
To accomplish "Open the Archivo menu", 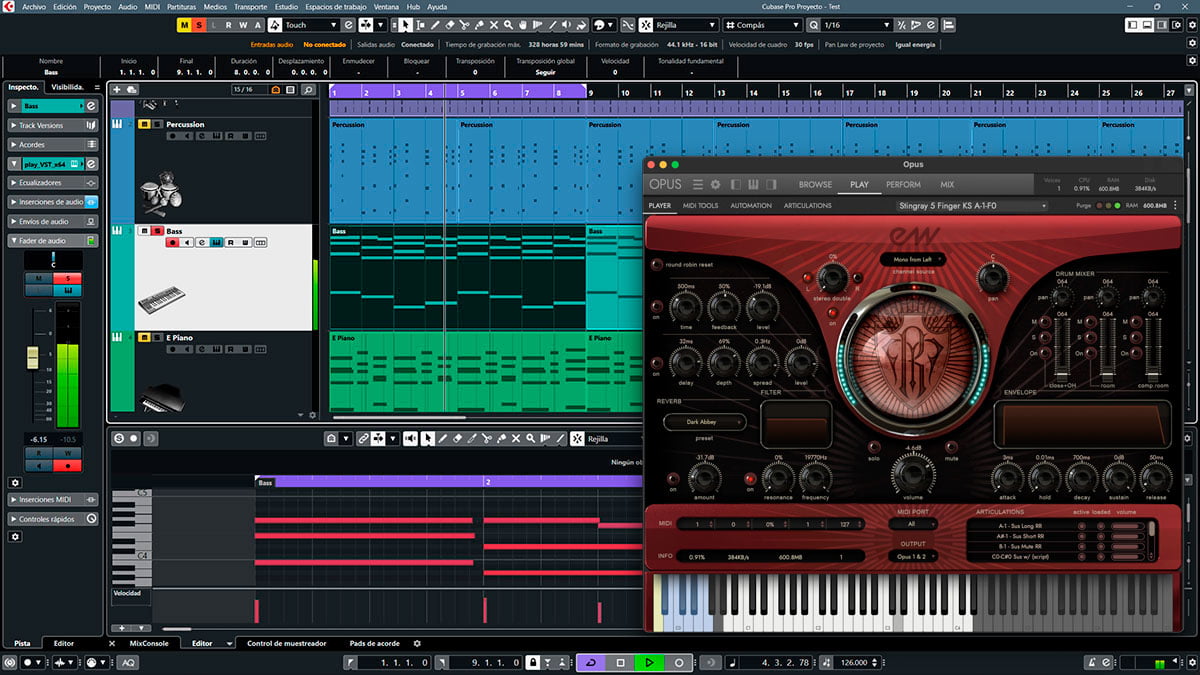I will tap(34, 6).
